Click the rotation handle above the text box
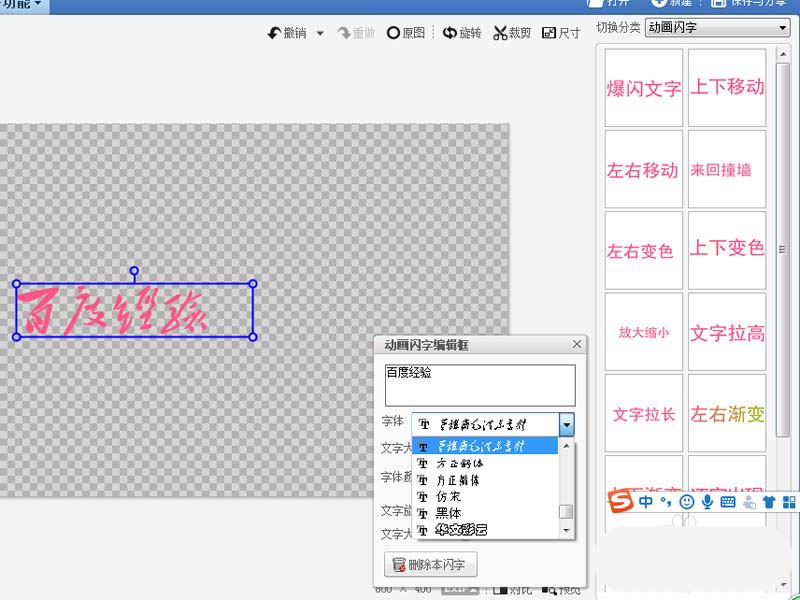The height and width of the screenshot is (600, 800). 134,270
